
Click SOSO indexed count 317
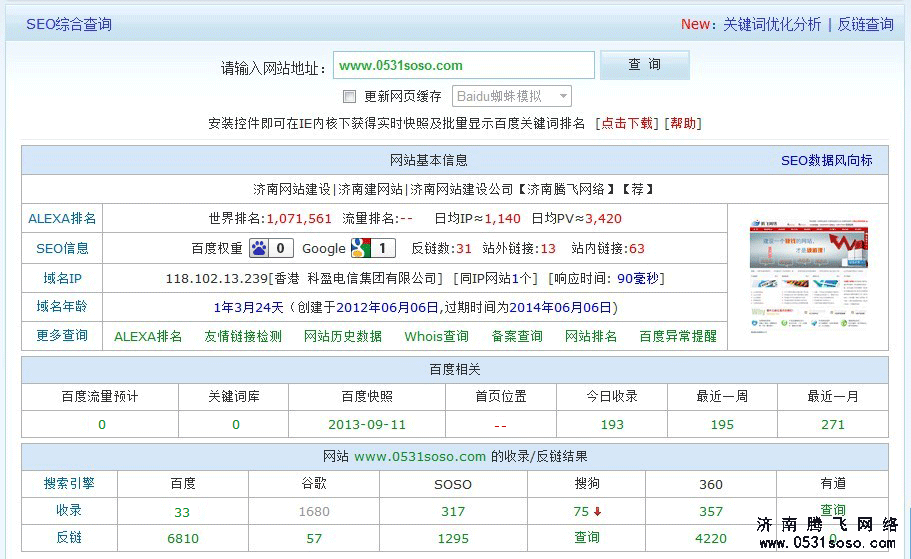(x=453, y=511)
